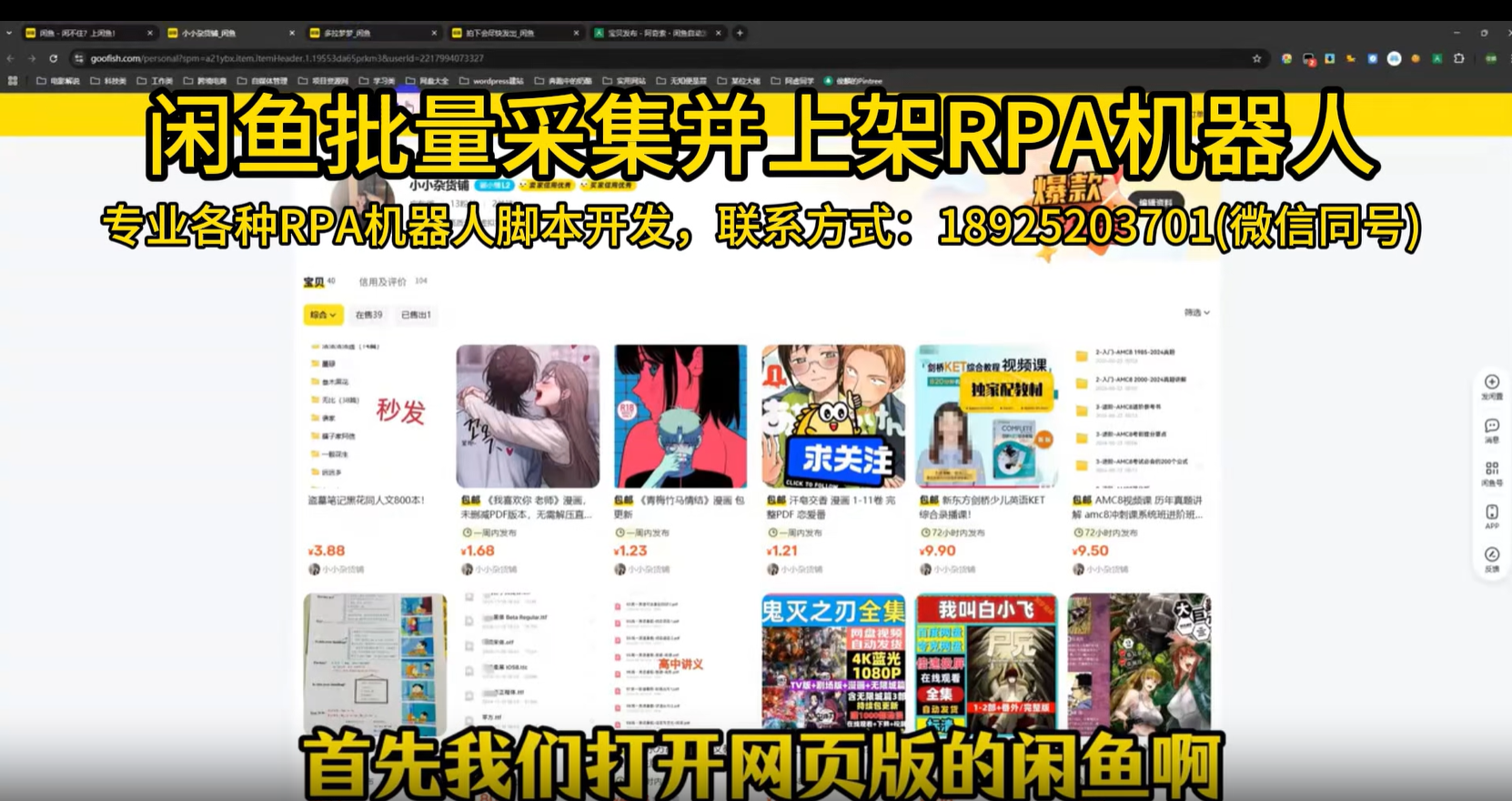
Task: Open the multicolored first extension icon
Action: click(x=1286, y=58)
